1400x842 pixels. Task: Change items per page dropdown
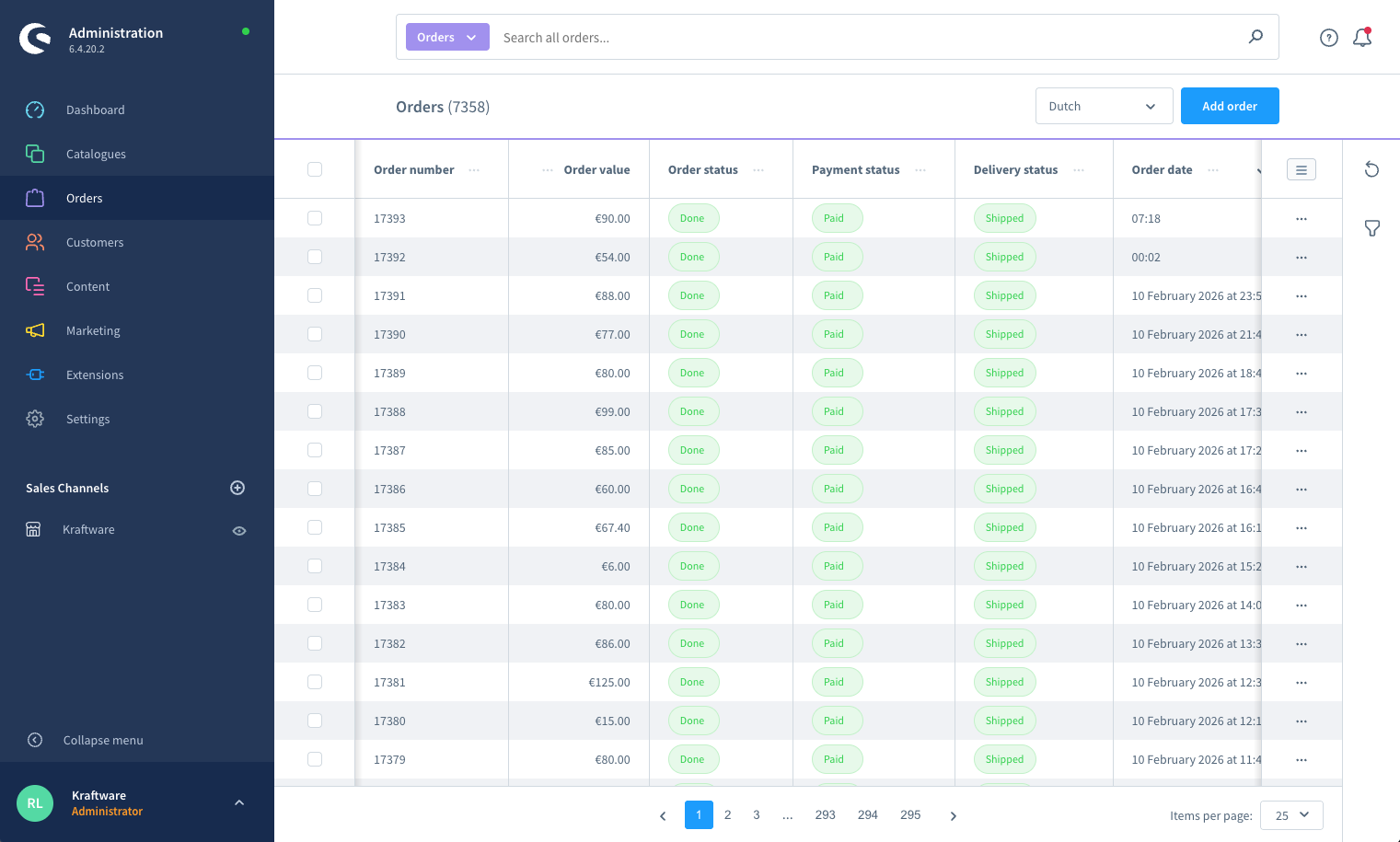(1291, 815)
